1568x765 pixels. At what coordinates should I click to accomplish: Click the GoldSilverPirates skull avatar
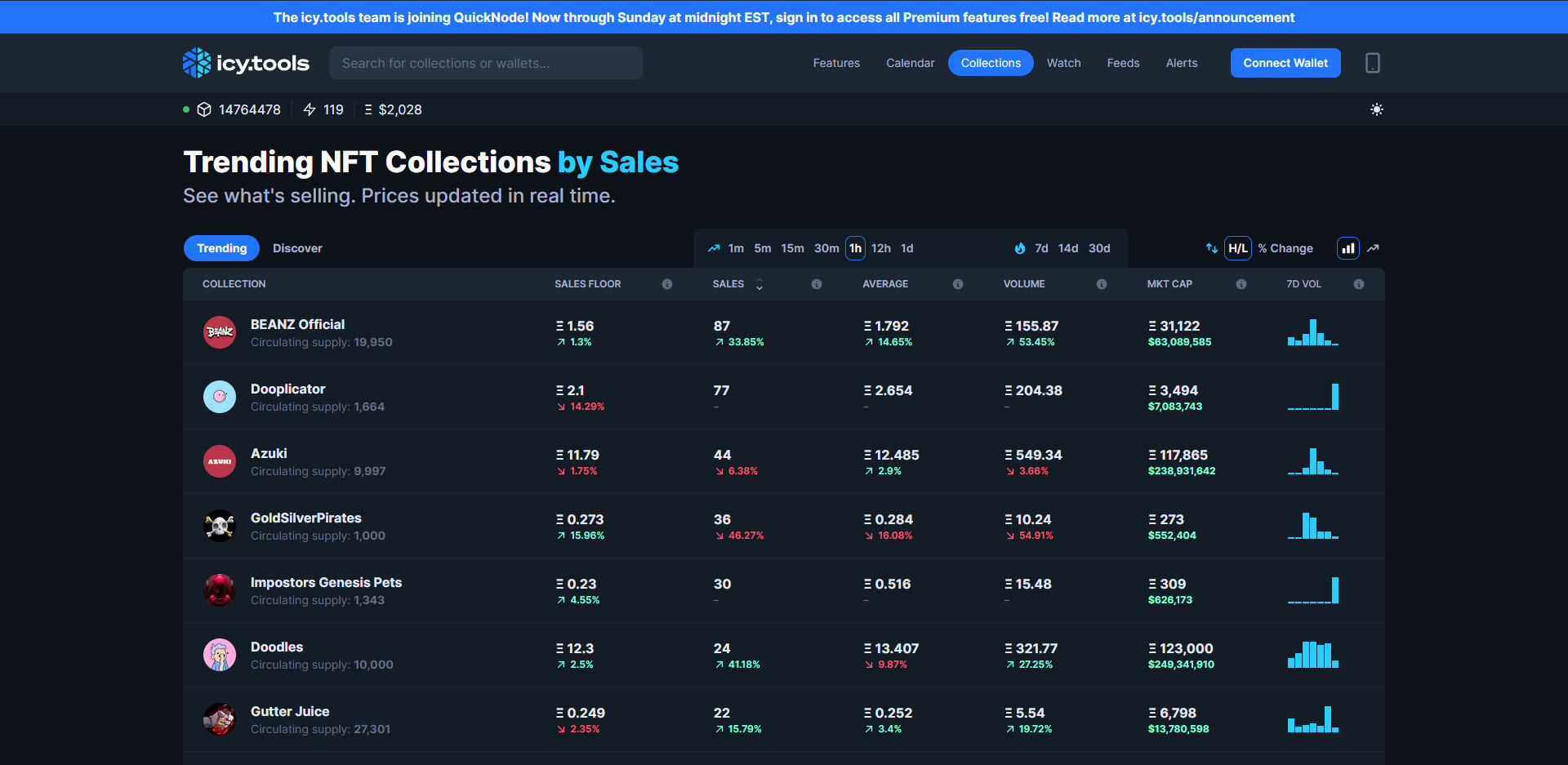220,526
